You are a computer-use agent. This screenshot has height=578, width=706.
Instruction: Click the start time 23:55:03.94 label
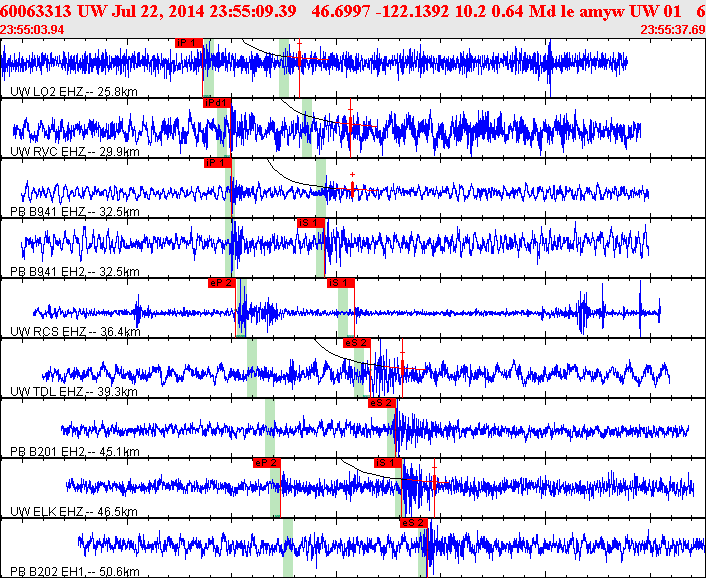[32, 30]
